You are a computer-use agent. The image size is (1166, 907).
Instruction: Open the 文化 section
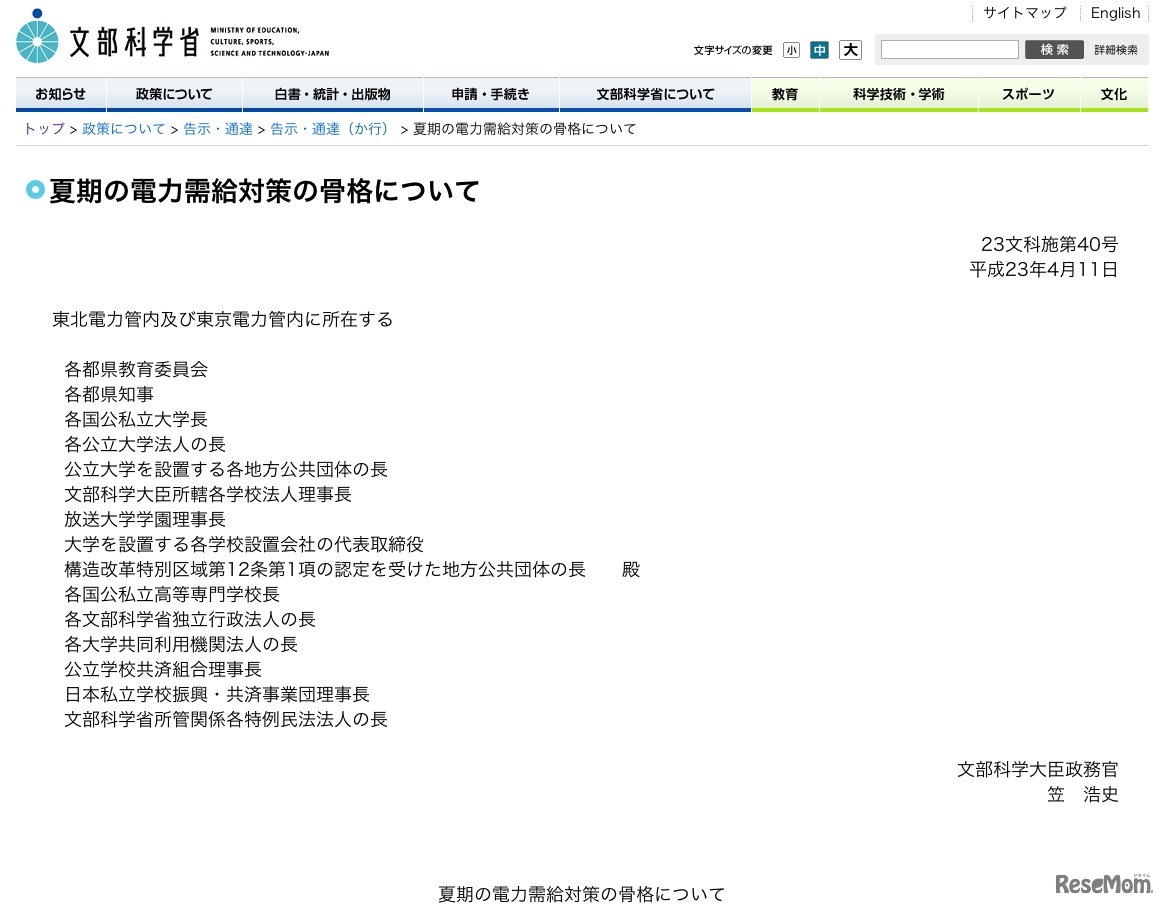point(1114,94)
